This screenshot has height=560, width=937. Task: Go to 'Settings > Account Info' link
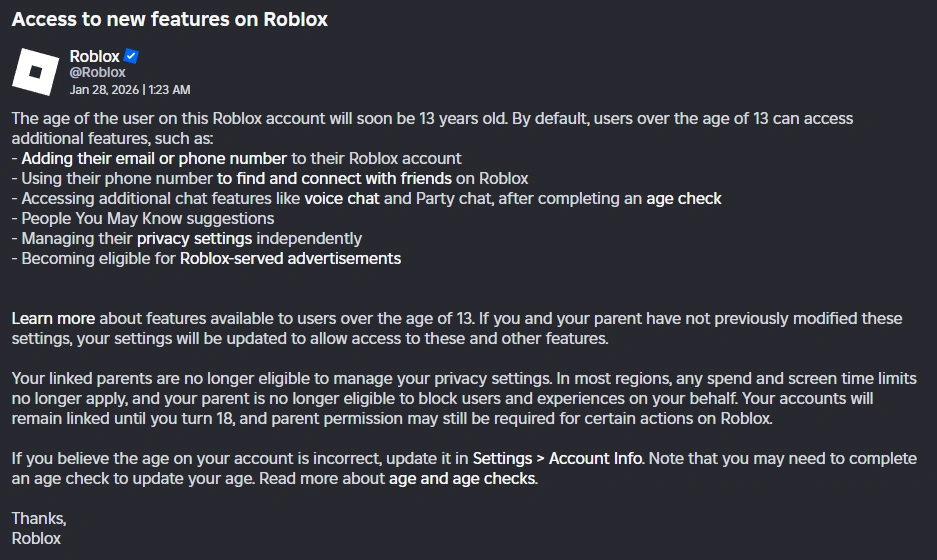[558, 458]
